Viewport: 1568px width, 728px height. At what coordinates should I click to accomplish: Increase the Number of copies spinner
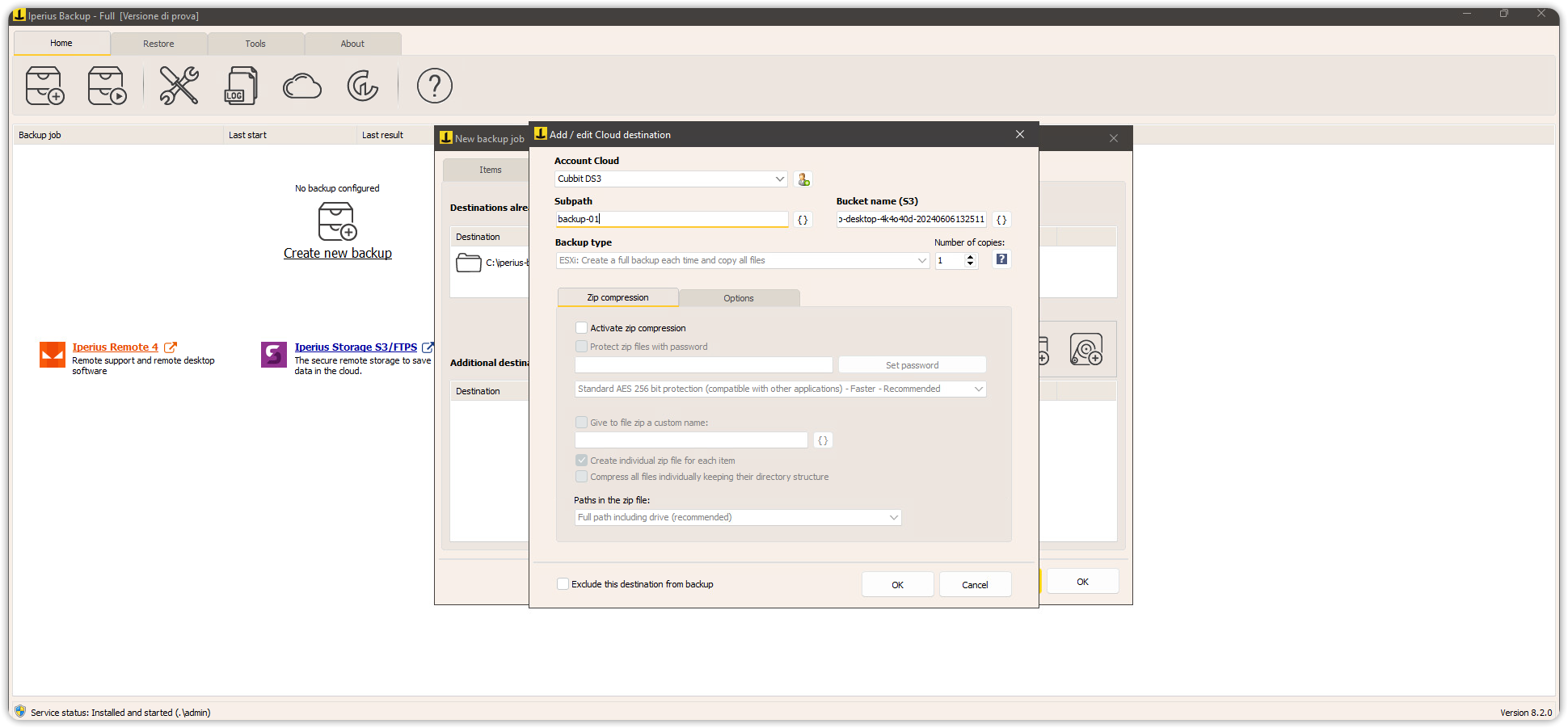tap(970, 257)
